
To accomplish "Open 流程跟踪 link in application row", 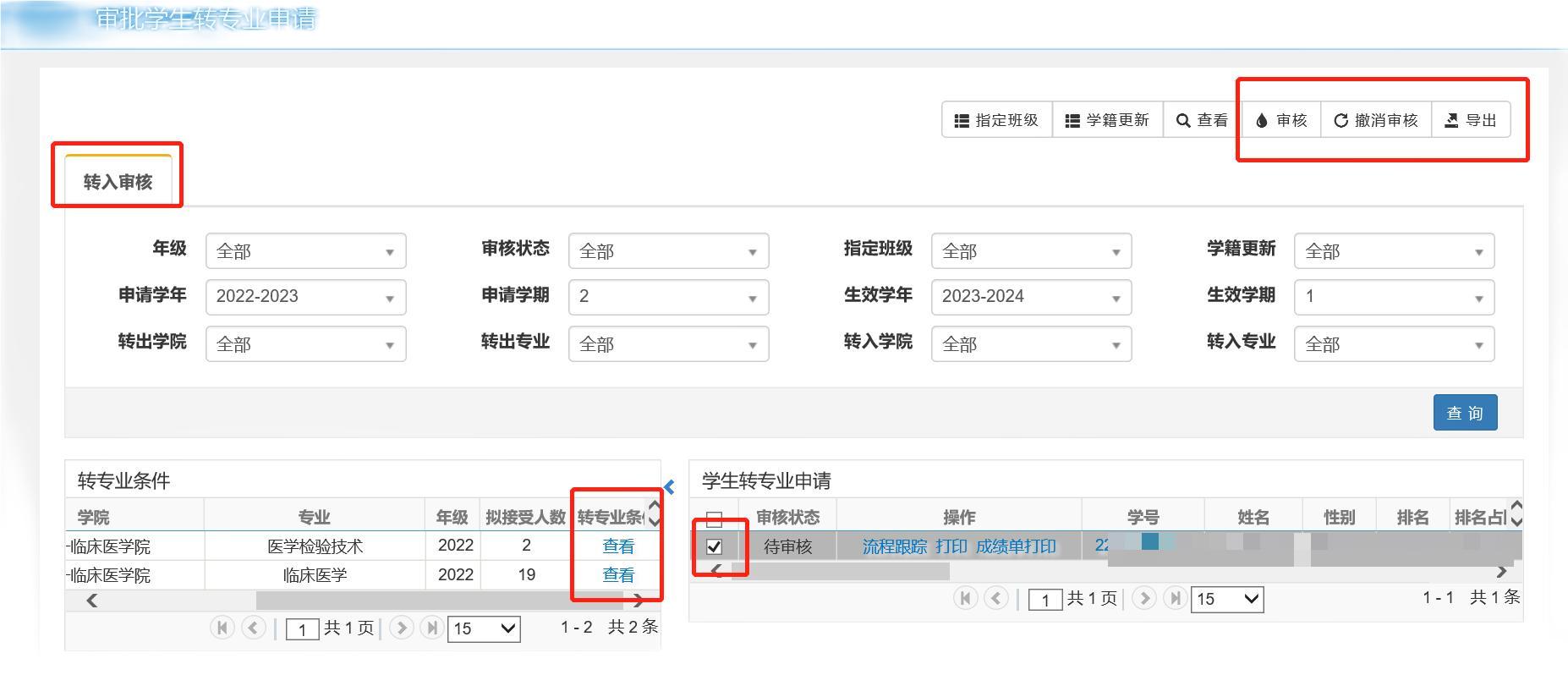I will point(894,546).
